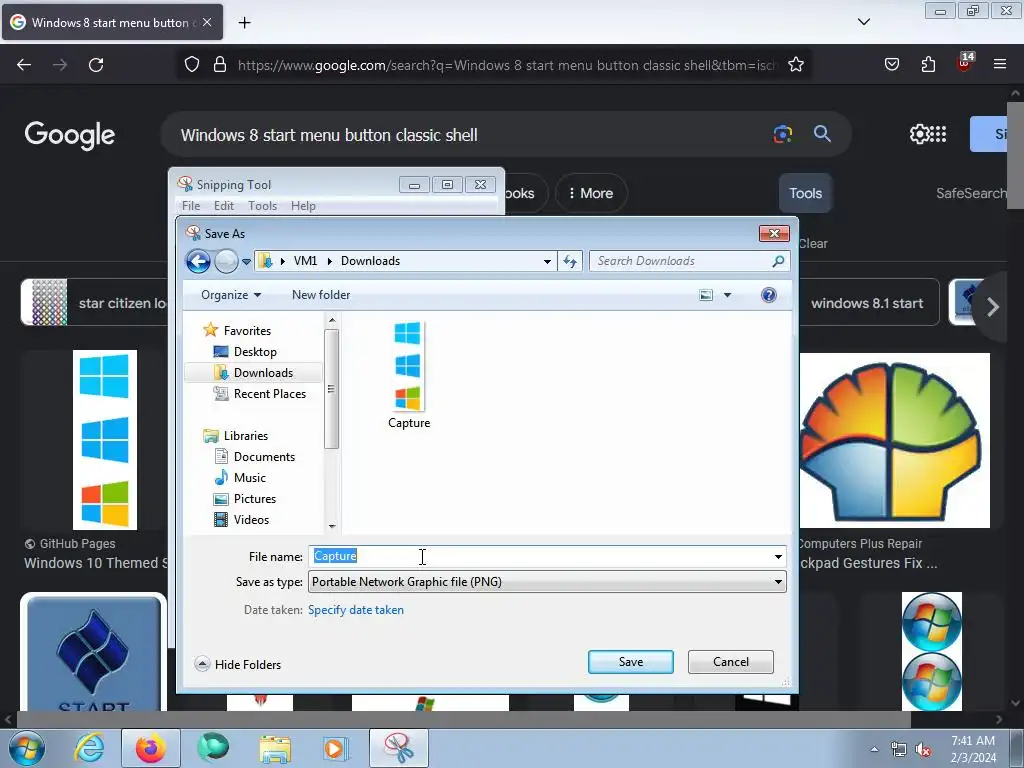1024x768 pixels.
Task: Open the list all tabs chevron
Action: 863,22
